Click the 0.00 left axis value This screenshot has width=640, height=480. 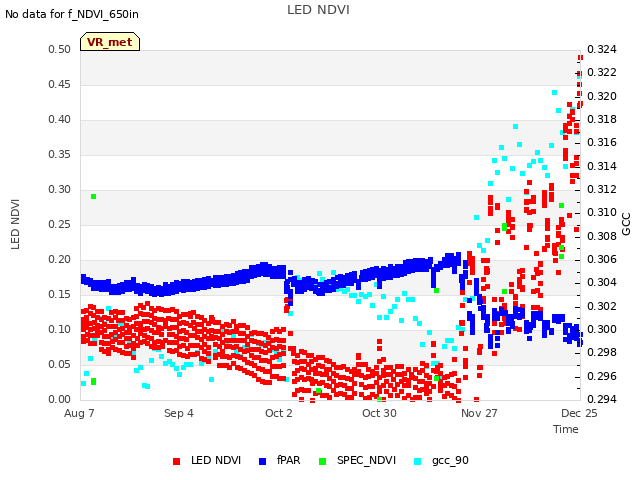point(60,399)
